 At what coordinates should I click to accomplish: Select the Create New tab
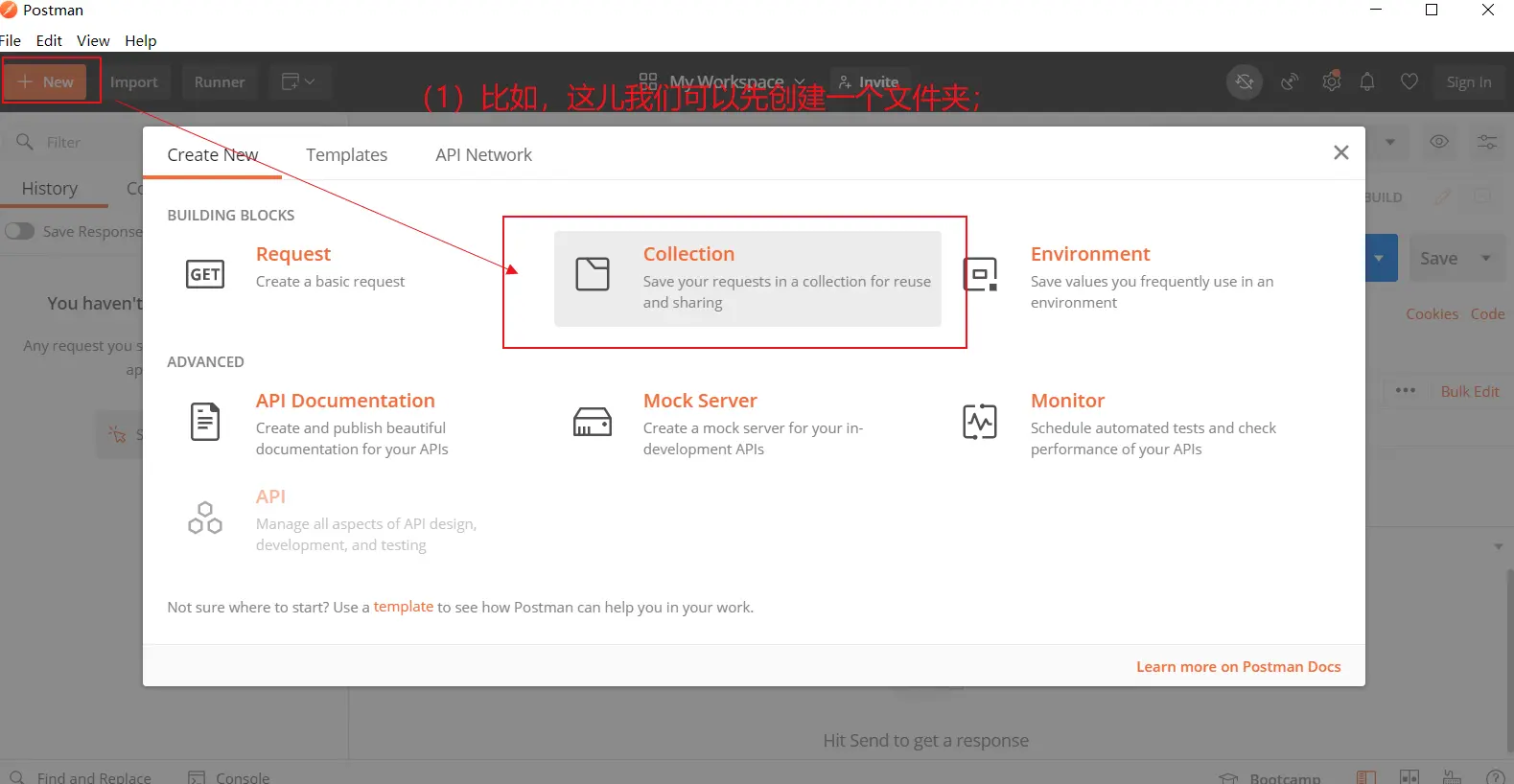click(213, 154)
